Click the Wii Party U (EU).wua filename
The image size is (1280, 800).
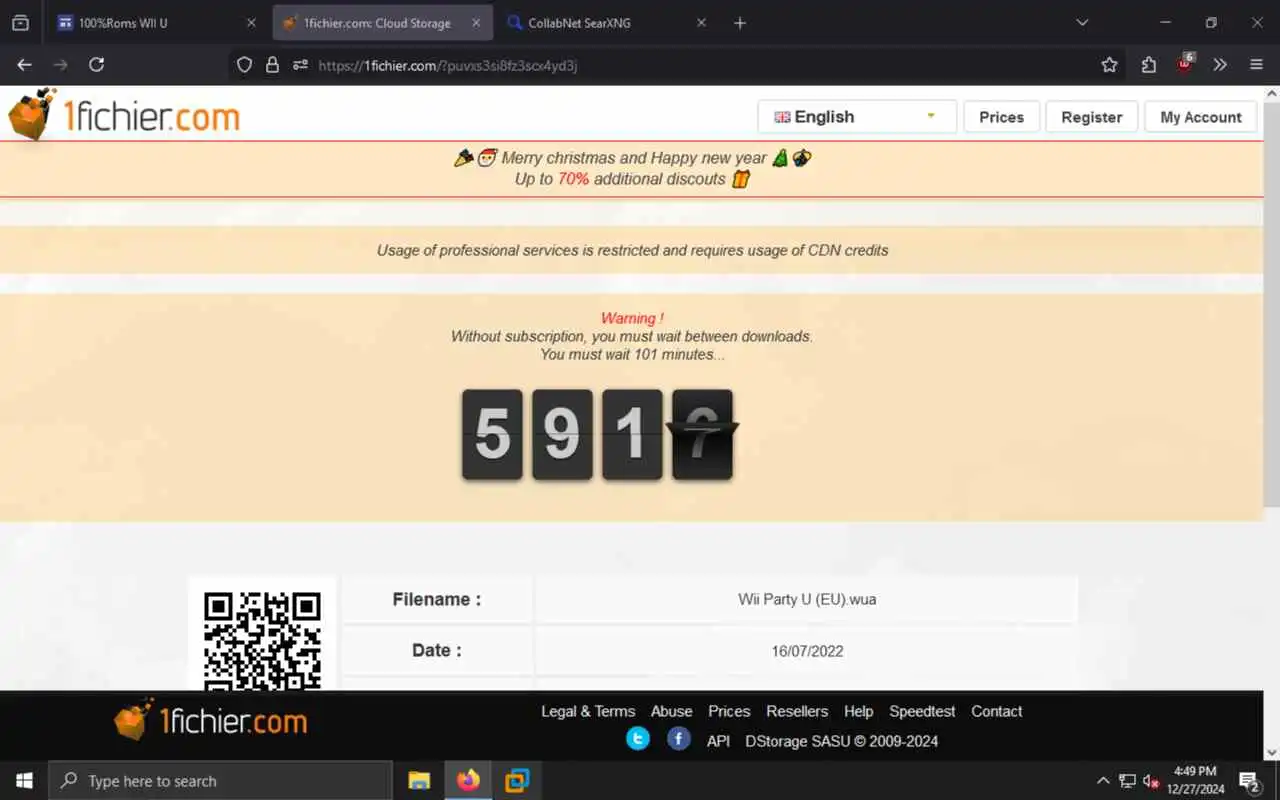click(x=807, y=600)
